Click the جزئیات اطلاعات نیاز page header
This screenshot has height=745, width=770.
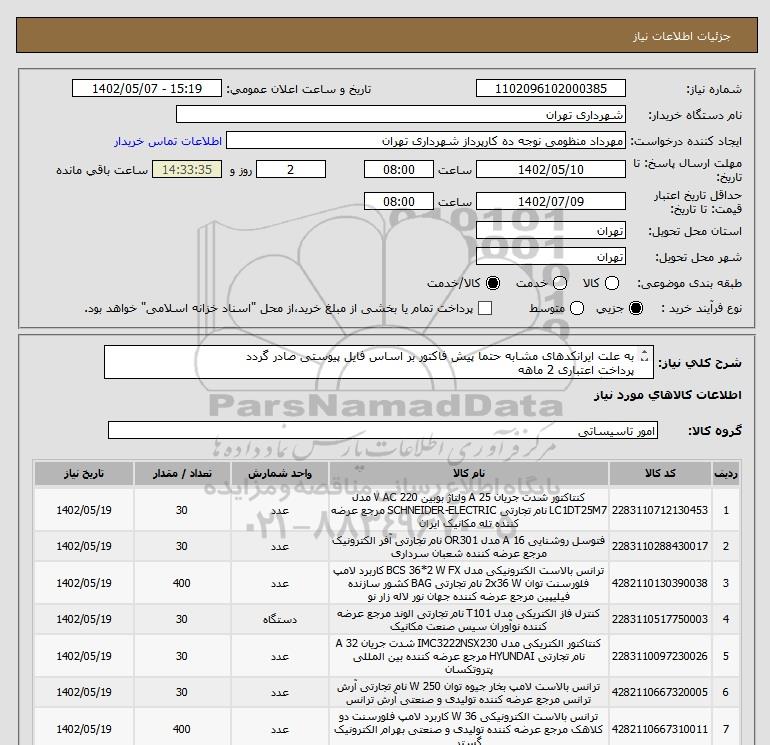tap(682, 36)
